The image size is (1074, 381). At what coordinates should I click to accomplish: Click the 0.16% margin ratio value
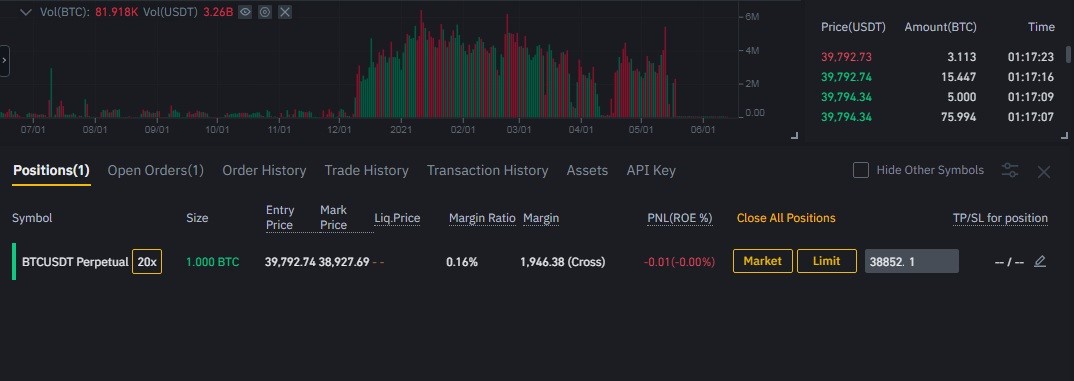point(462,262)
